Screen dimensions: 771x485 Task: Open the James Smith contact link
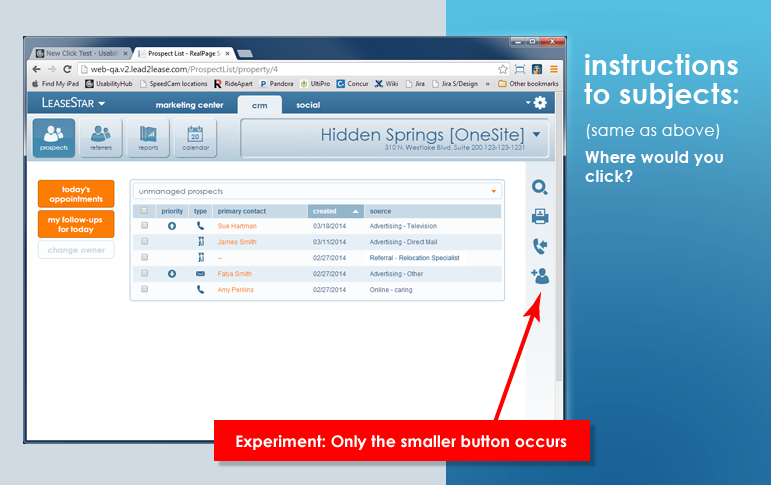tap(237, 242)
